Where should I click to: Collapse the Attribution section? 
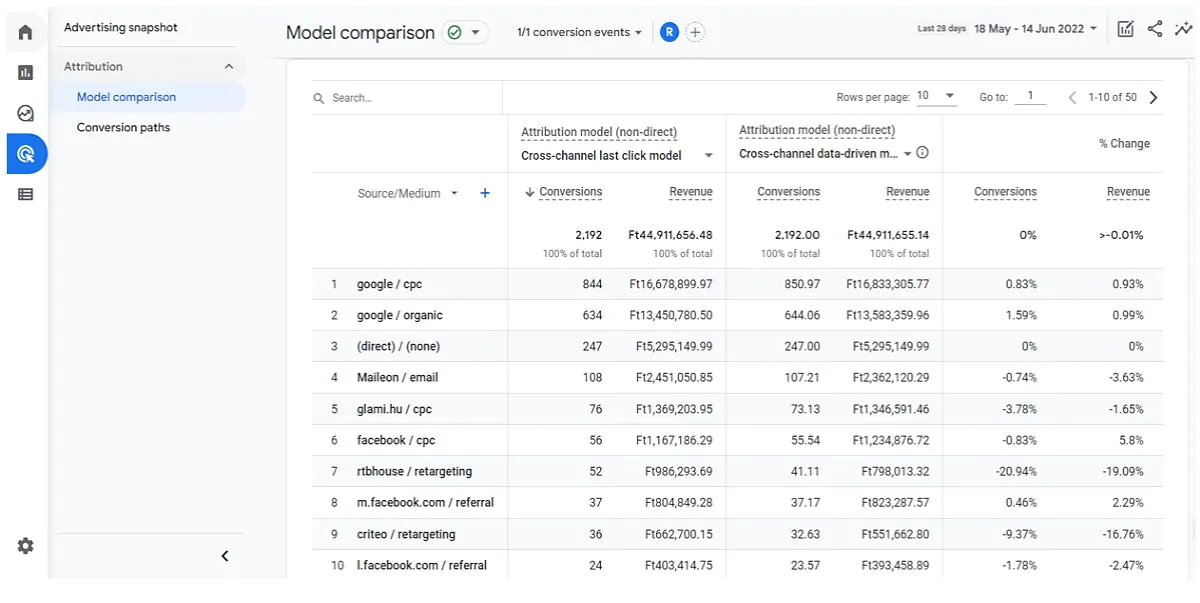[x=229, y=67]
